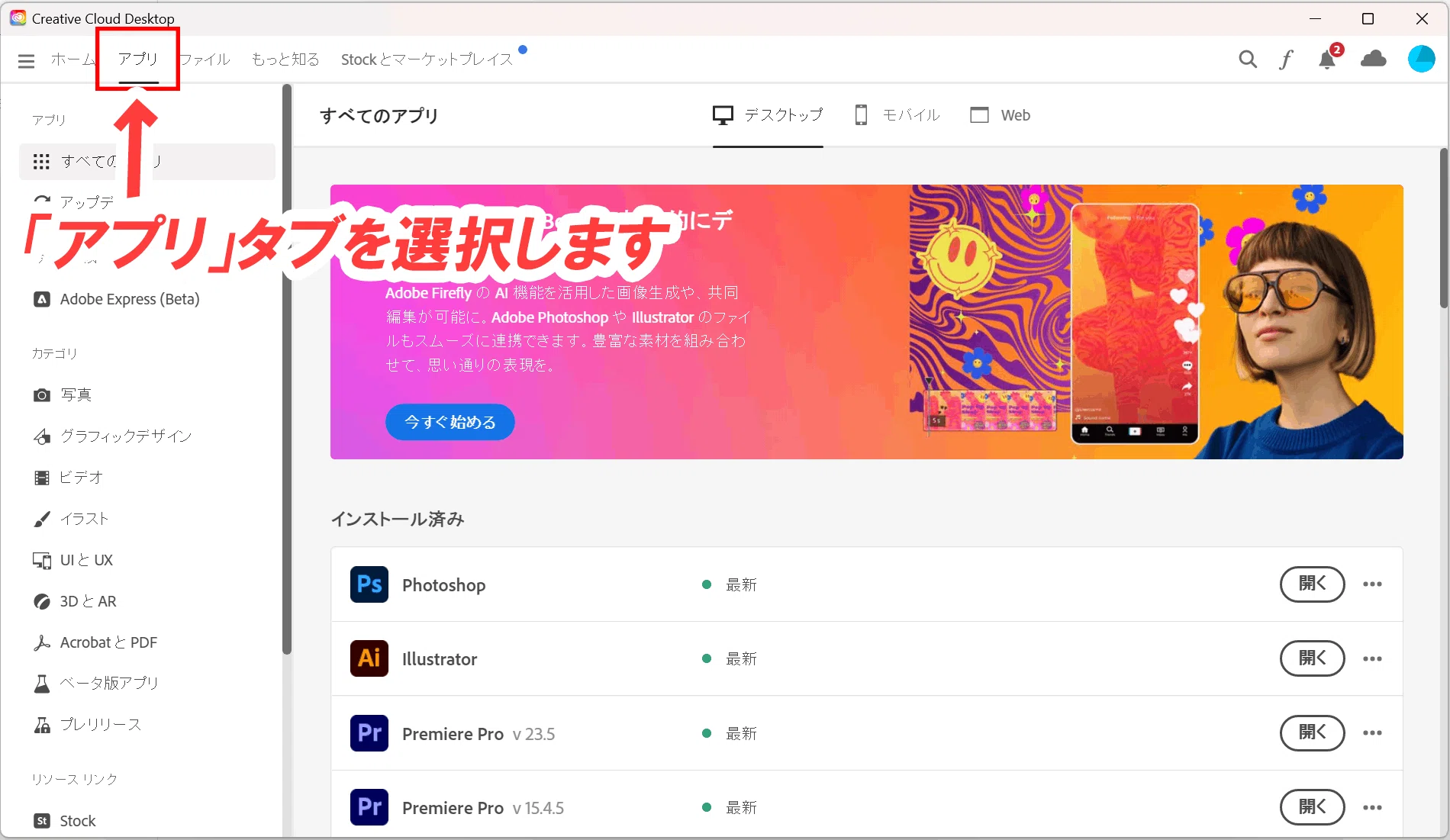Select 写真 category label

tap(76, 395)
